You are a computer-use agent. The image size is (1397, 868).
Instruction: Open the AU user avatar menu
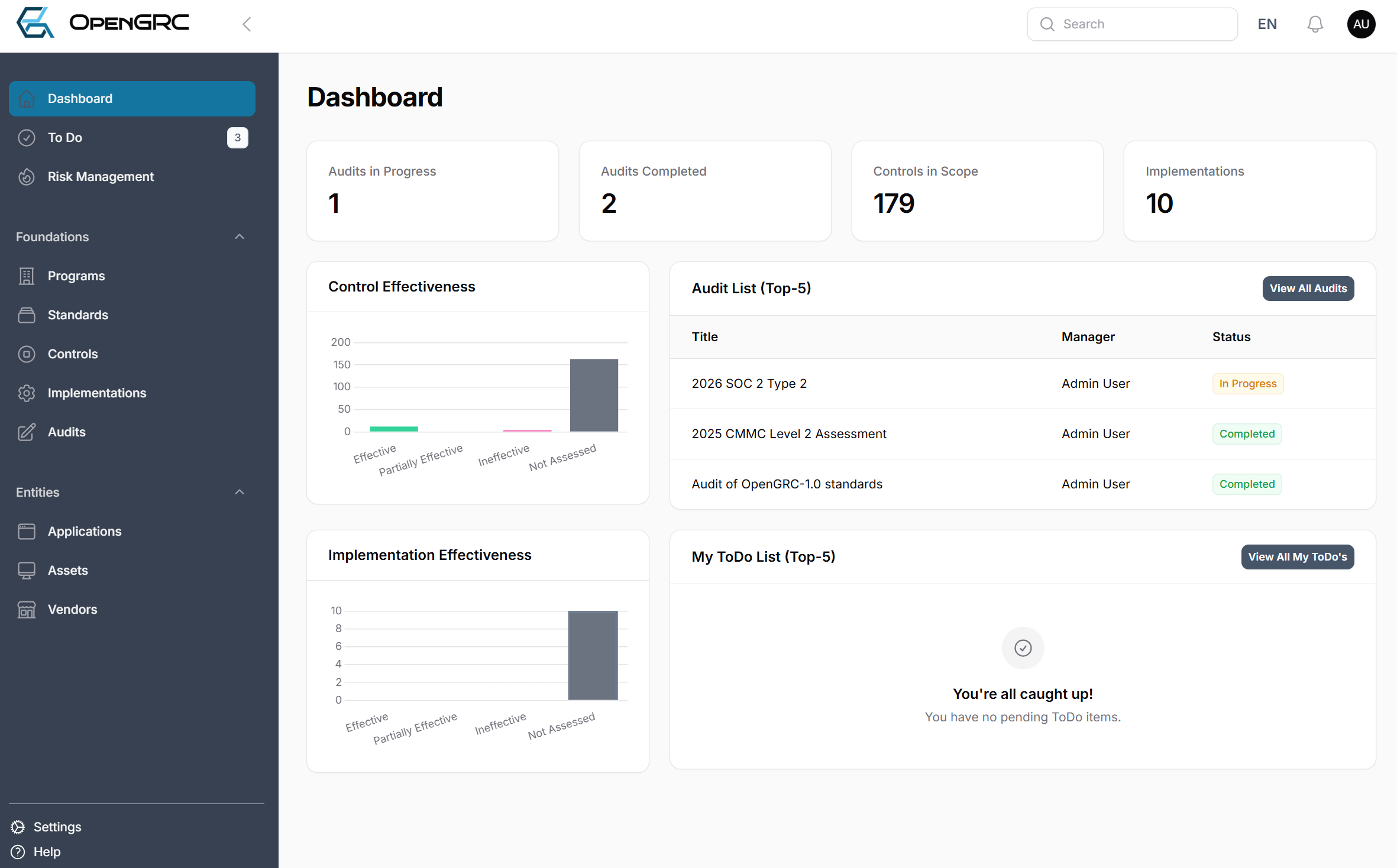[1361, 24]
